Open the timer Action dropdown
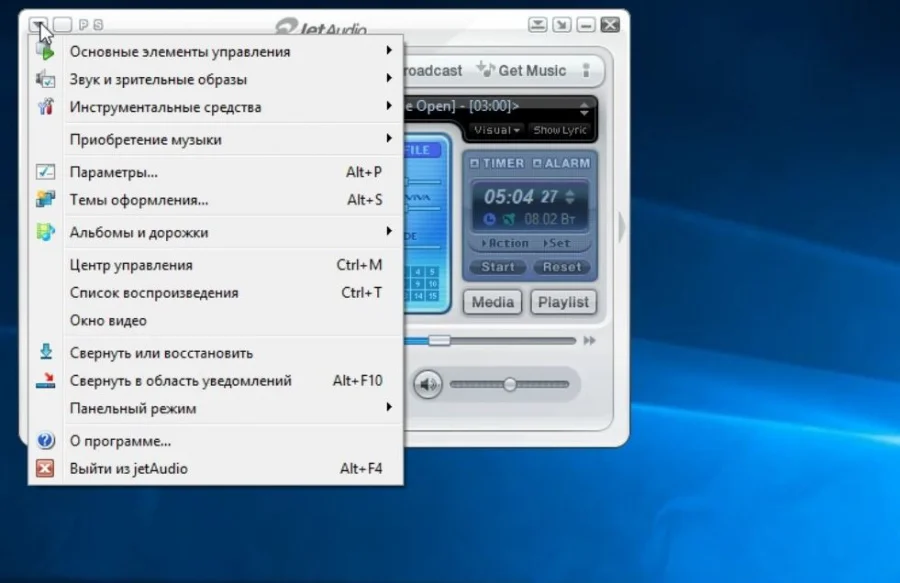 [x=505, y=243]
